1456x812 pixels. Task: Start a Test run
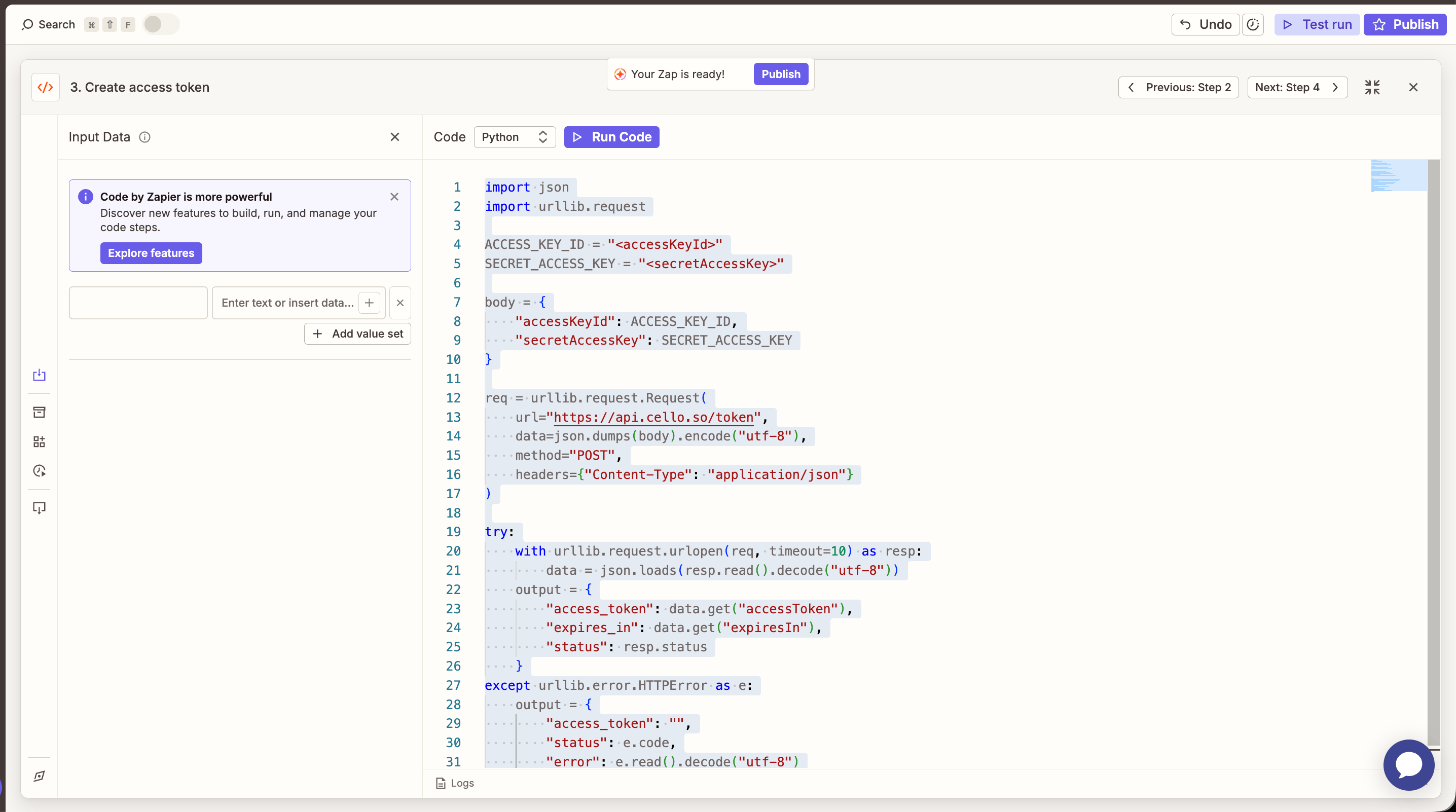(1317, 24)
